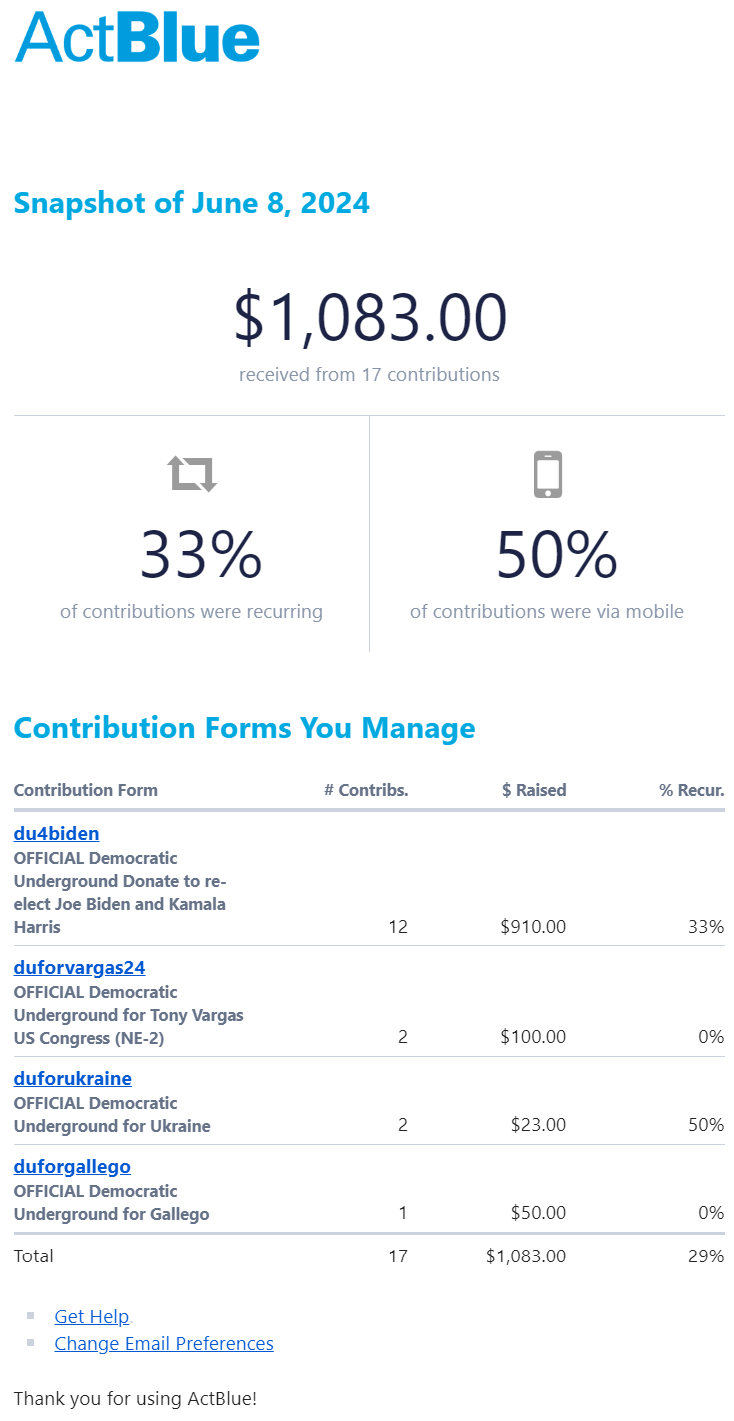The image size is (734, 1421).
Task: Open the duforvargas24 contribution form link
Action: [x=80, y=968]
